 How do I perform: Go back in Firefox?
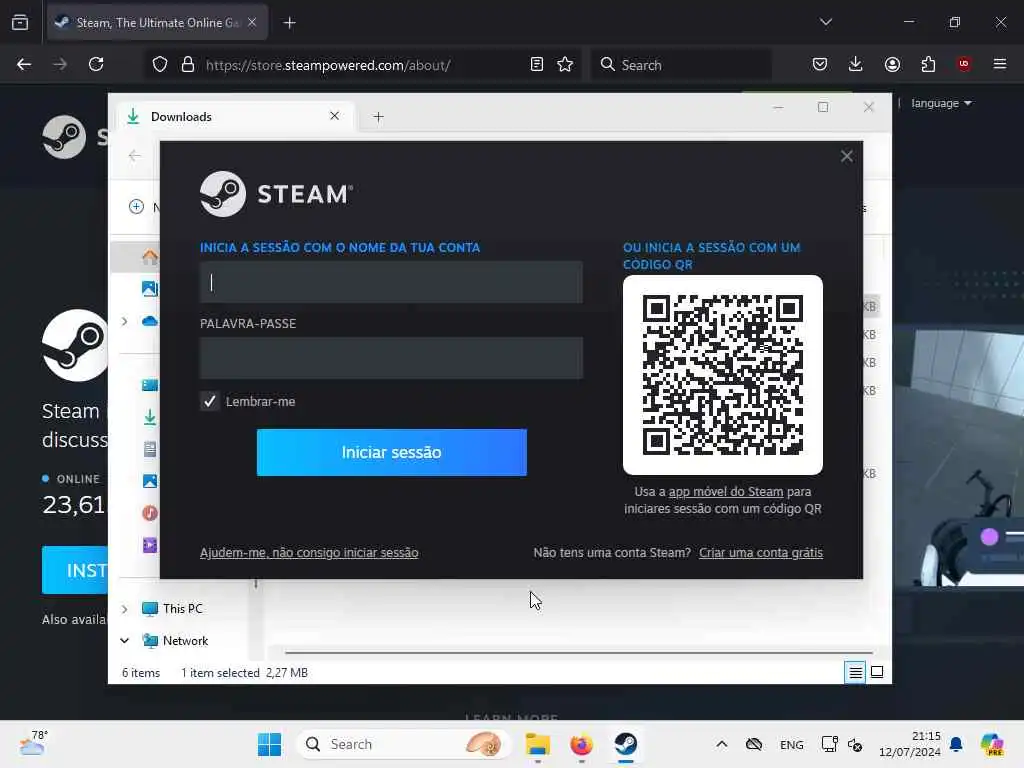[x=24, y=64]
